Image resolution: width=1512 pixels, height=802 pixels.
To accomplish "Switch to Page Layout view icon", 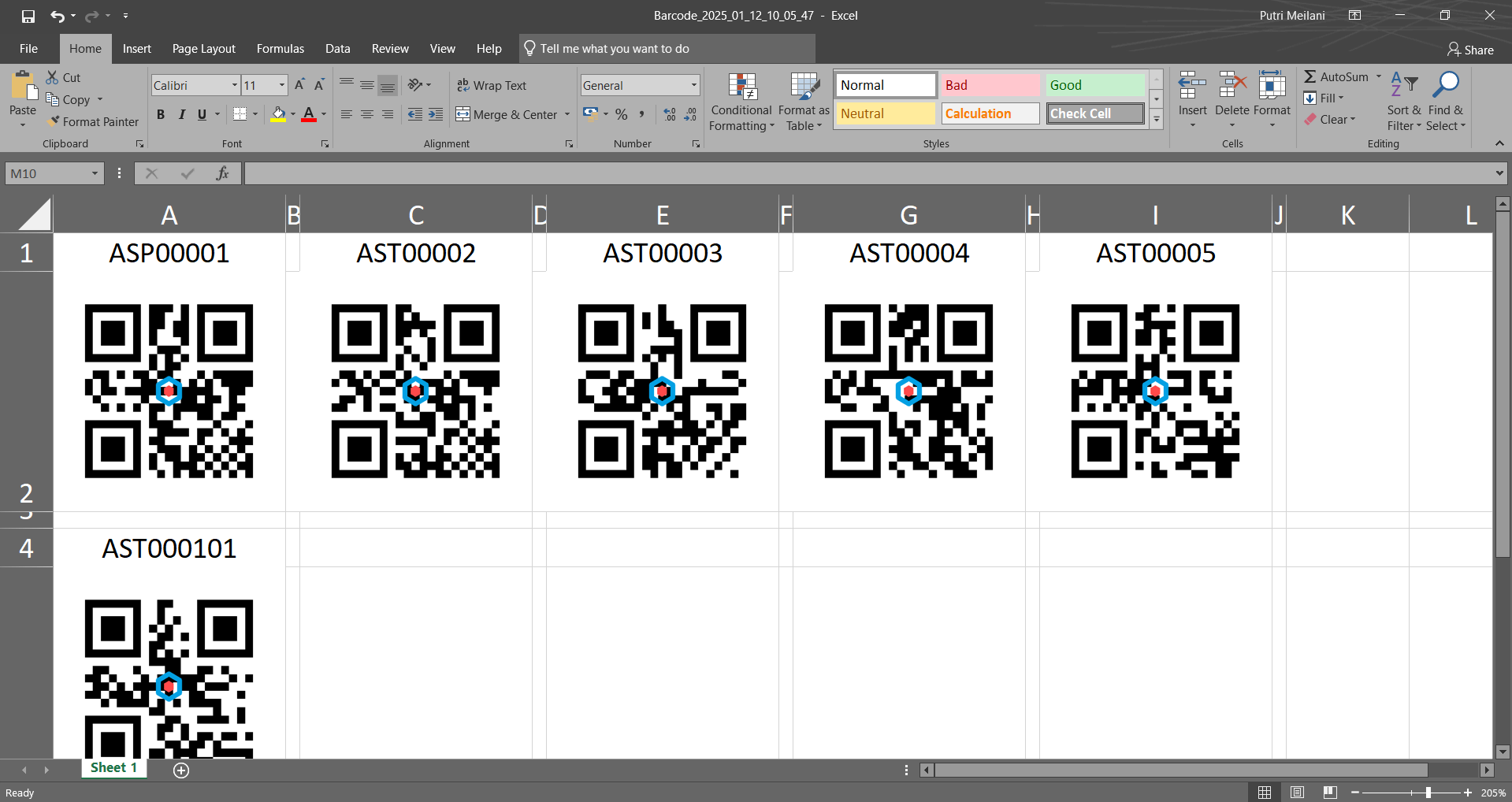I will [1298, 793].
